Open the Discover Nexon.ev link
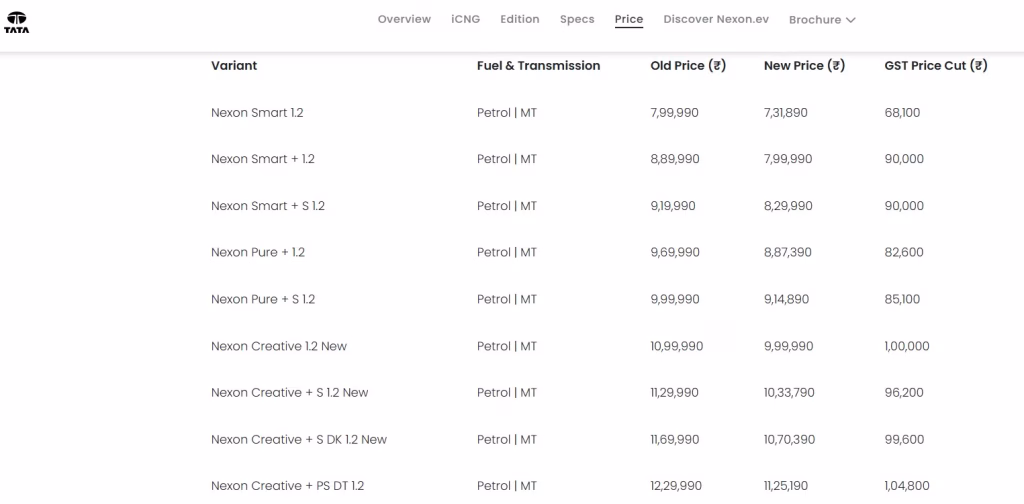 click(716, 19)
